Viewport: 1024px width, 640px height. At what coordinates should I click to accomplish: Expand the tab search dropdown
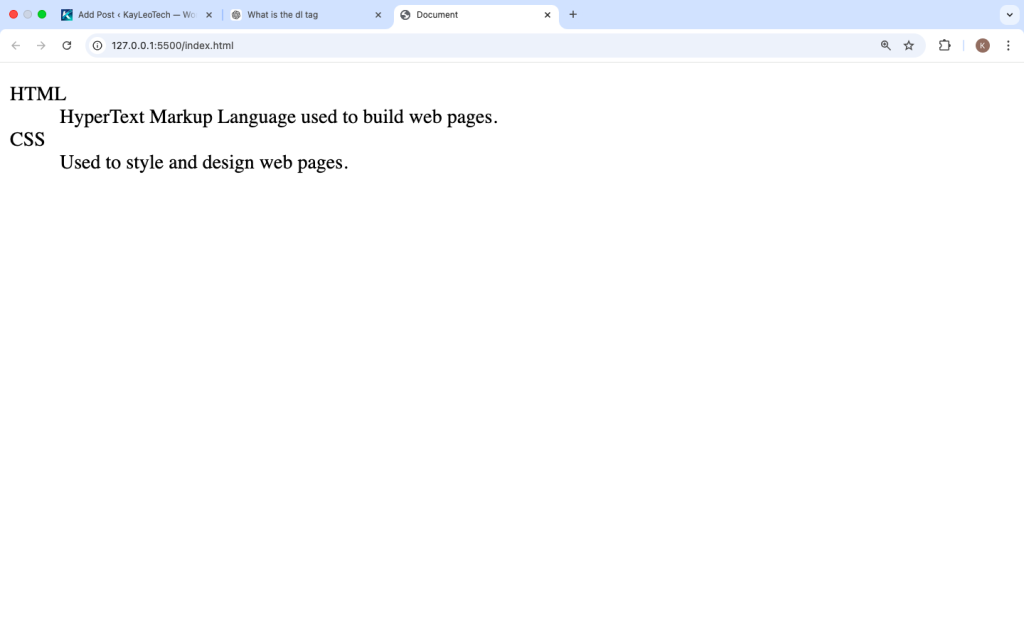[1008, 15]
